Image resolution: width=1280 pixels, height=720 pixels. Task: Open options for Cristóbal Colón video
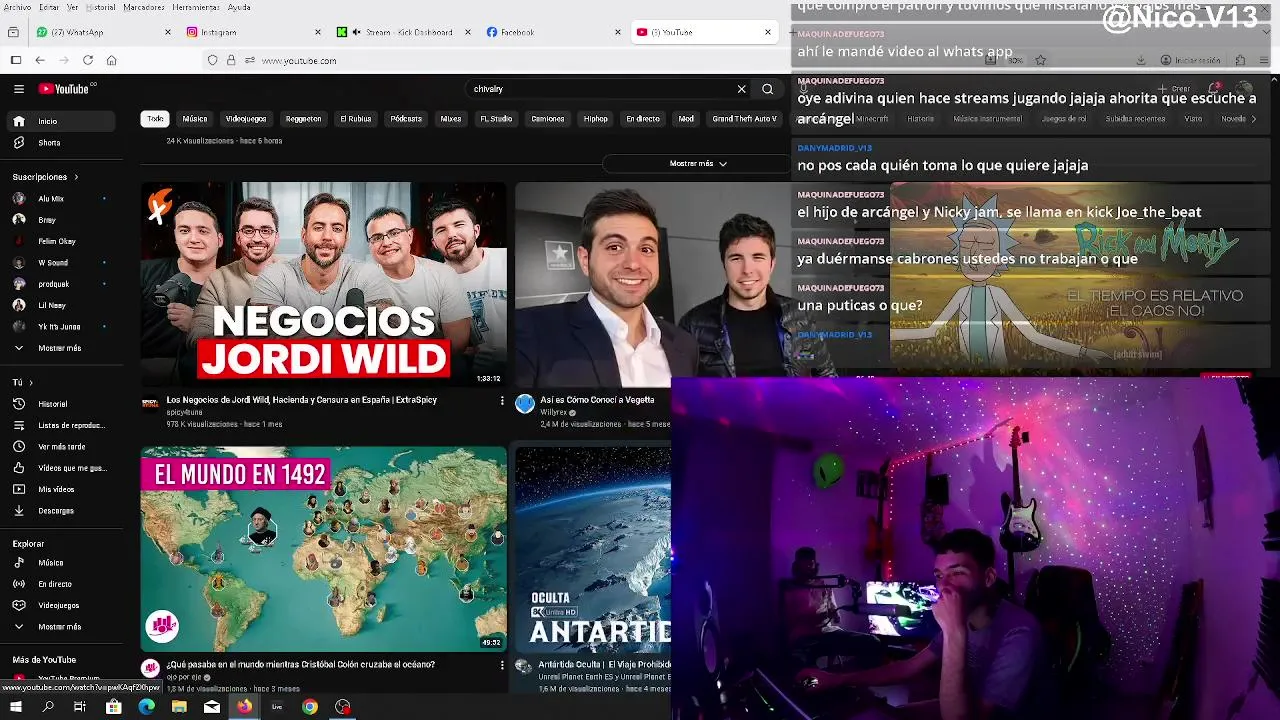[502, 665]
